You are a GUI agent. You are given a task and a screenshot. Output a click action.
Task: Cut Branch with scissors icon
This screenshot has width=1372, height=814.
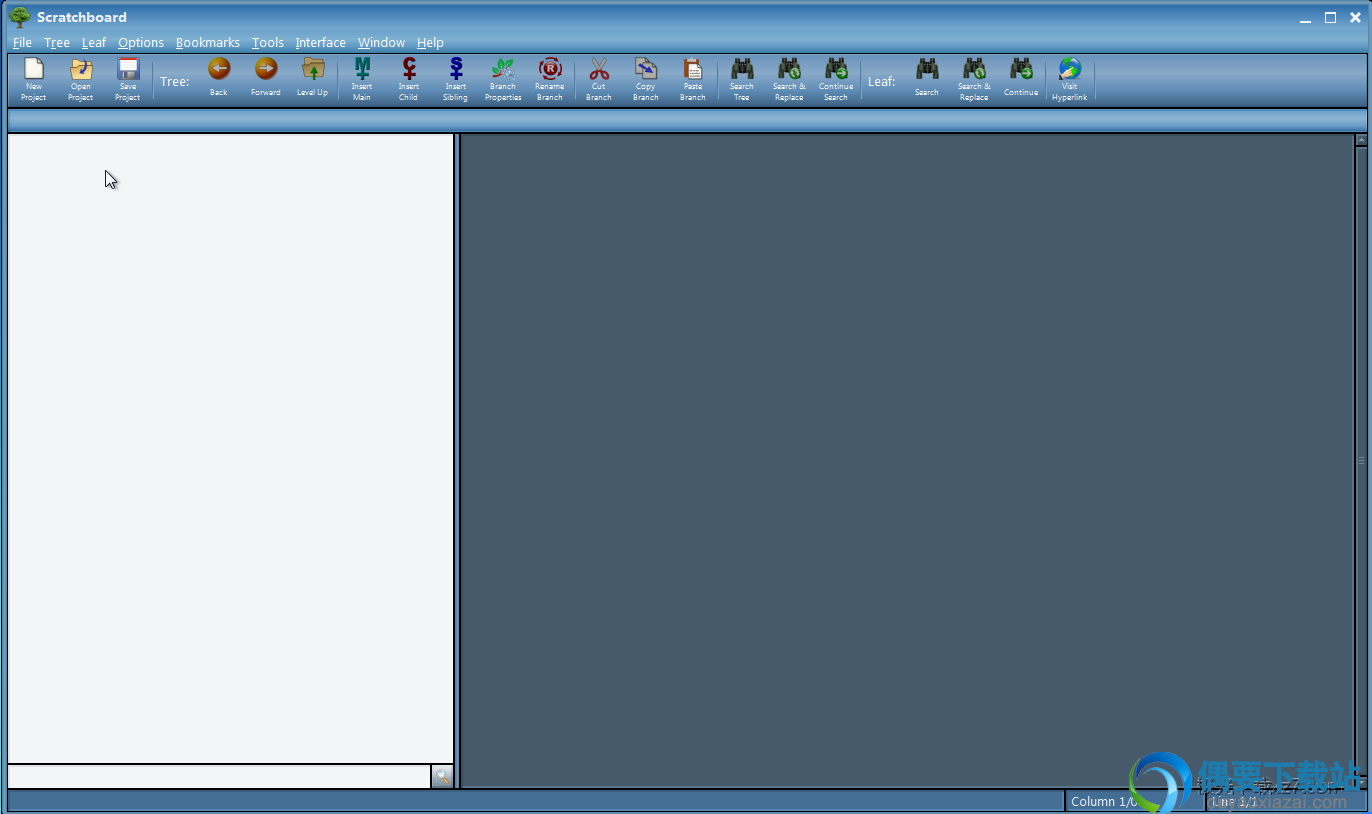[x=599, y=80]
